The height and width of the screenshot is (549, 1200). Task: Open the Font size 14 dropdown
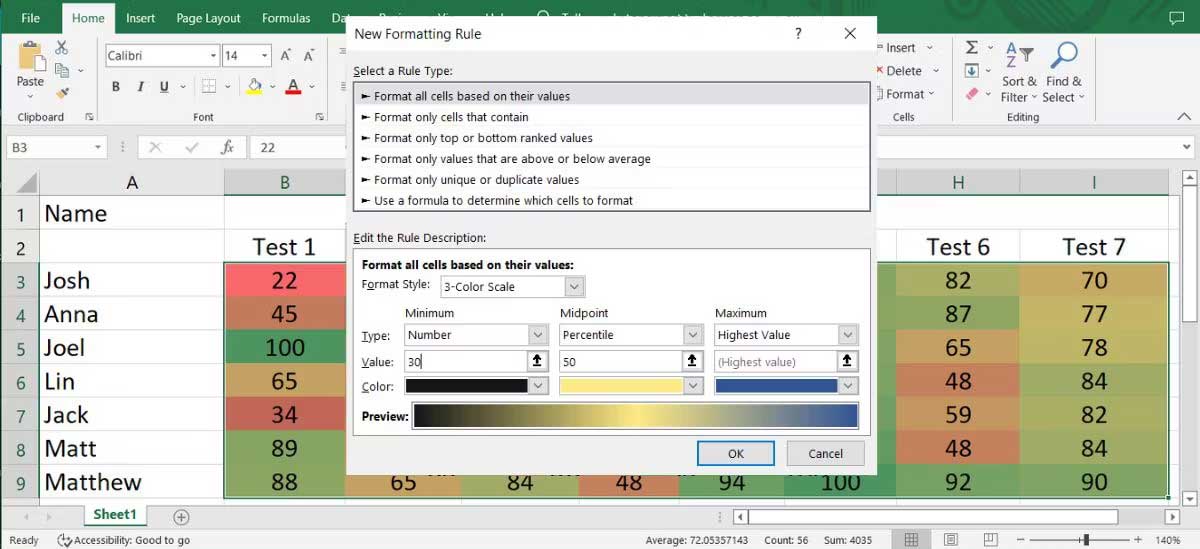[265, 56]
